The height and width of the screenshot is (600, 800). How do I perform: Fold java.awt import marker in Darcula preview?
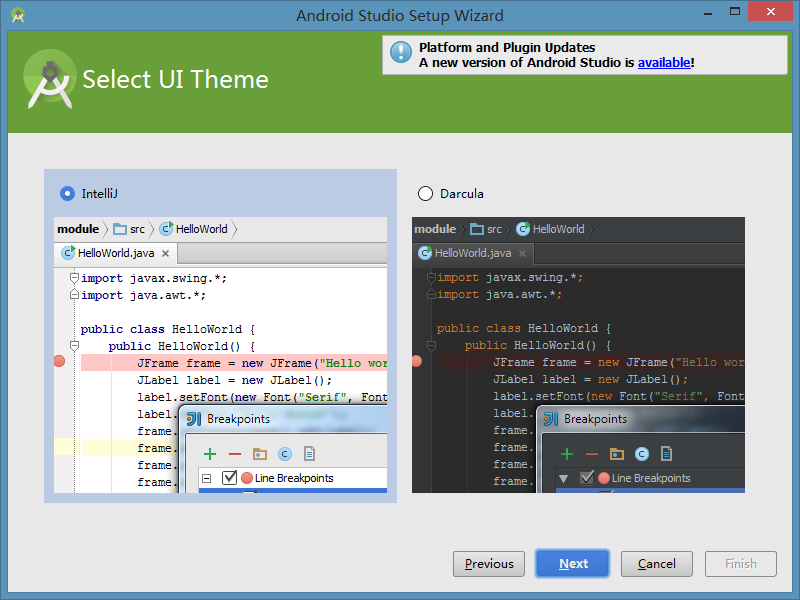point(431,294)
